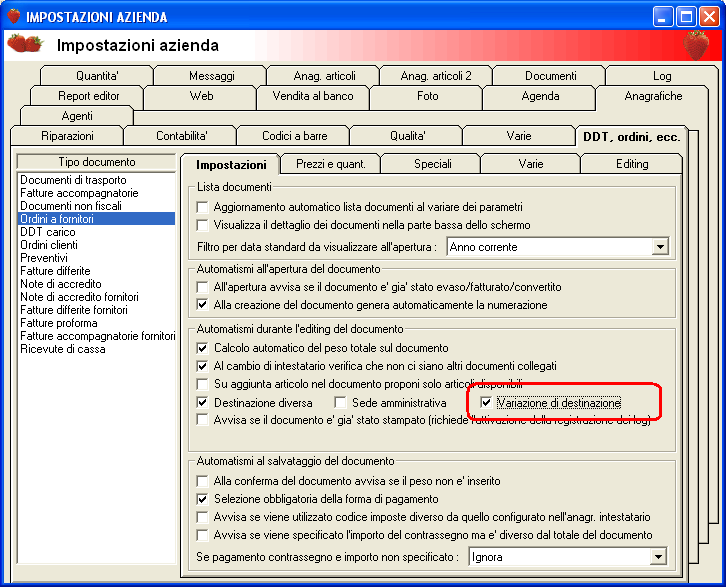This screenshot has width=726, height=587.
Task: Select the Impostazioni sub-tab
Action: click(x=231, y=165)
